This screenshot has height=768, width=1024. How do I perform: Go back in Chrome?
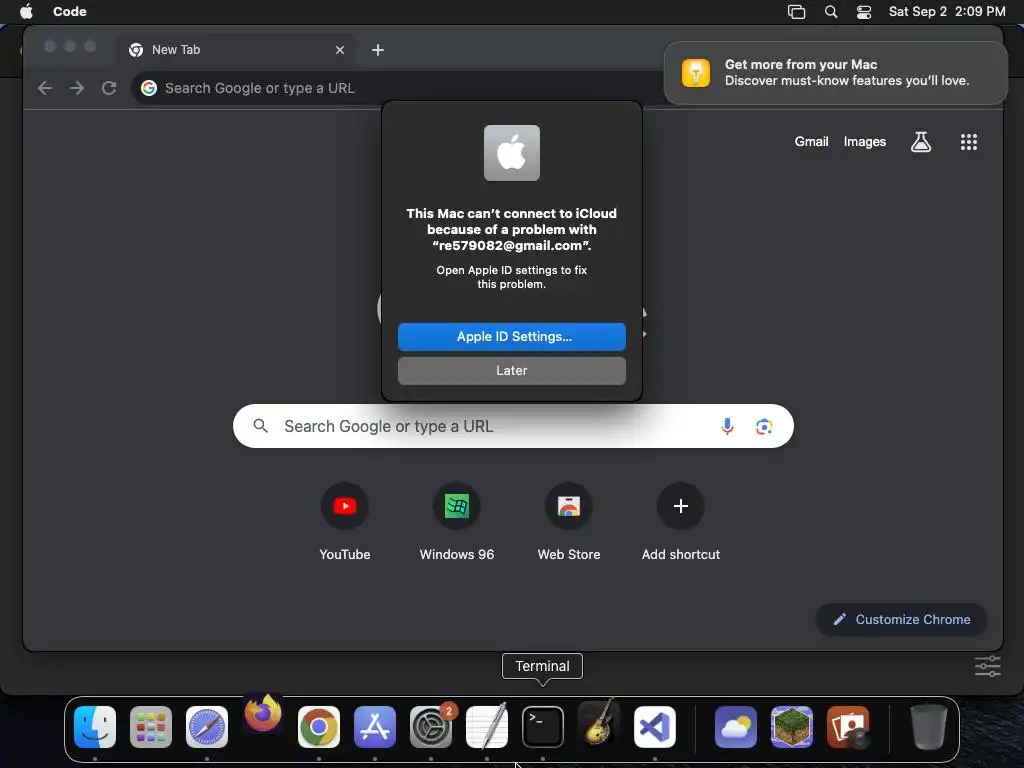coord(44,88)
